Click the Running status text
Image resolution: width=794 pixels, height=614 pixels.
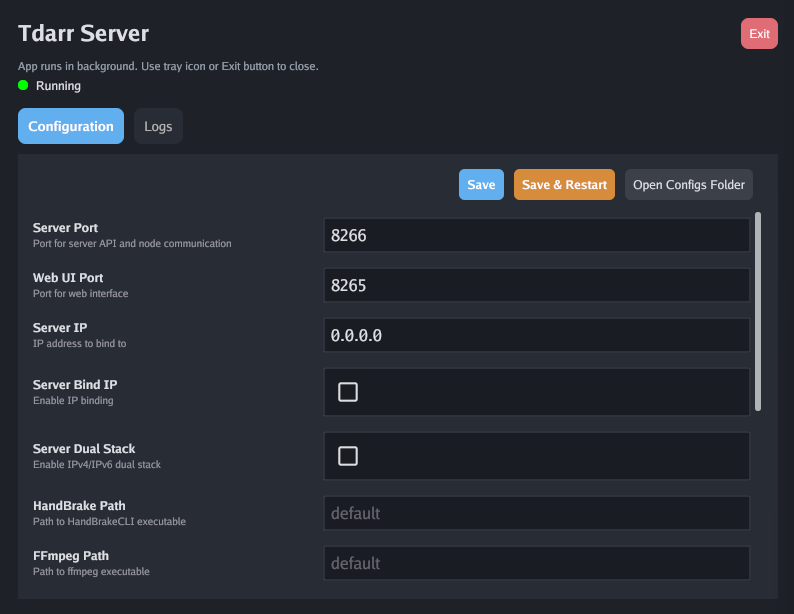click(58, 86)
